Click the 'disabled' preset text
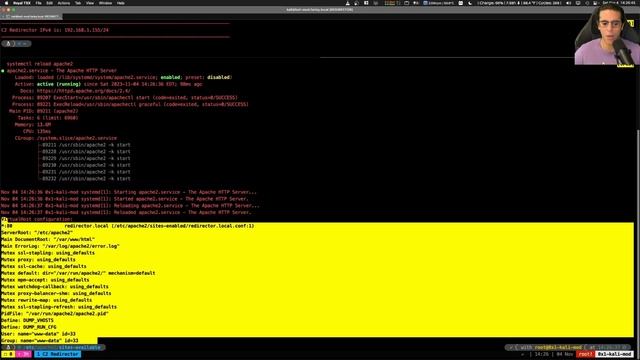 (219, 77)
